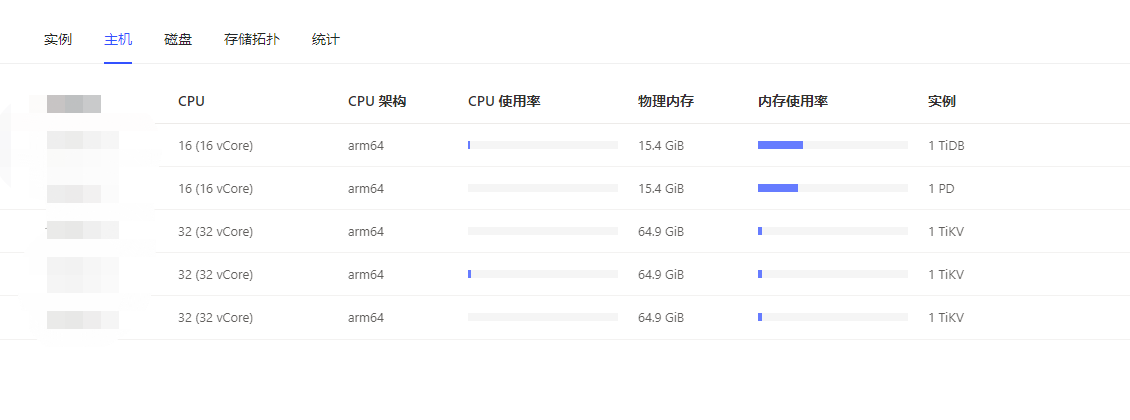
Task: Click the 内存使用率 column header
Action: 793,101
